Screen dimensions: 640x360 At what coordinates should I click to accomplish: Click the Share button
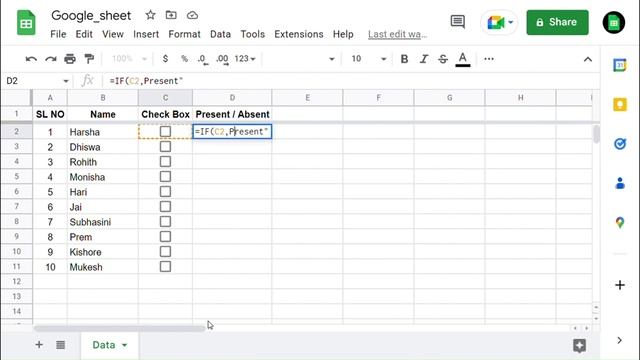click(557, 22)
